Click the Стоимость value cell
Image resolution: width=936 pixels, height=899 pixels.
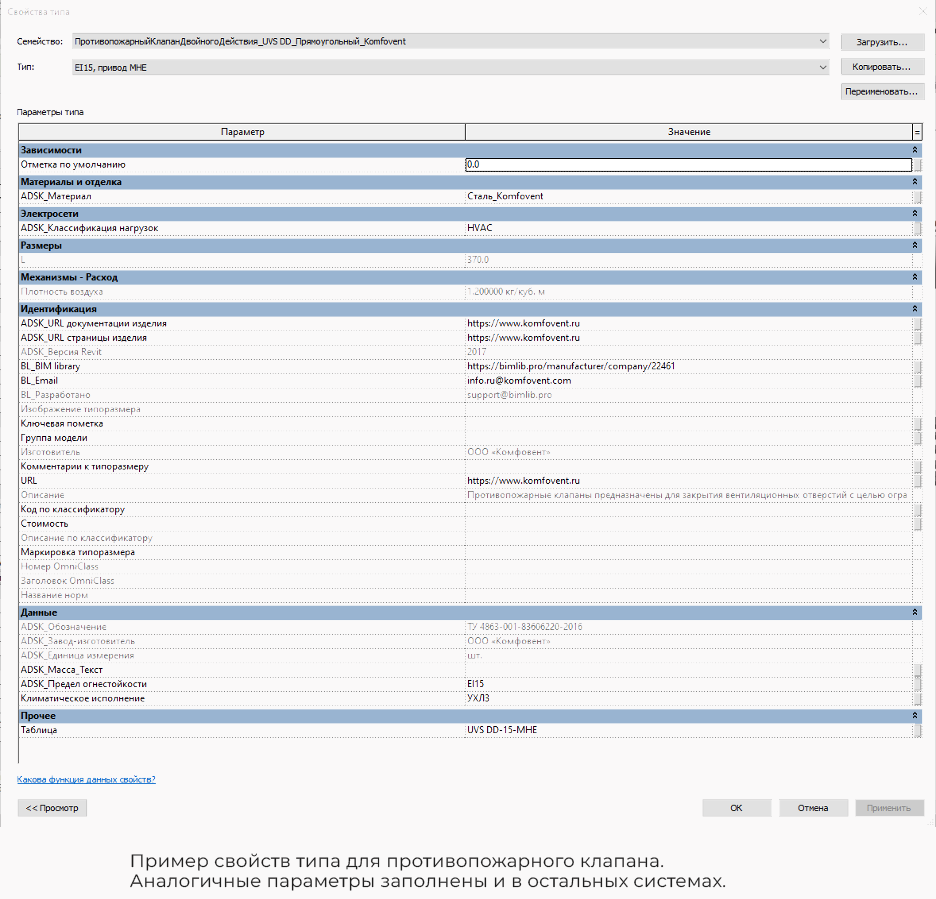tap(688, 524)
